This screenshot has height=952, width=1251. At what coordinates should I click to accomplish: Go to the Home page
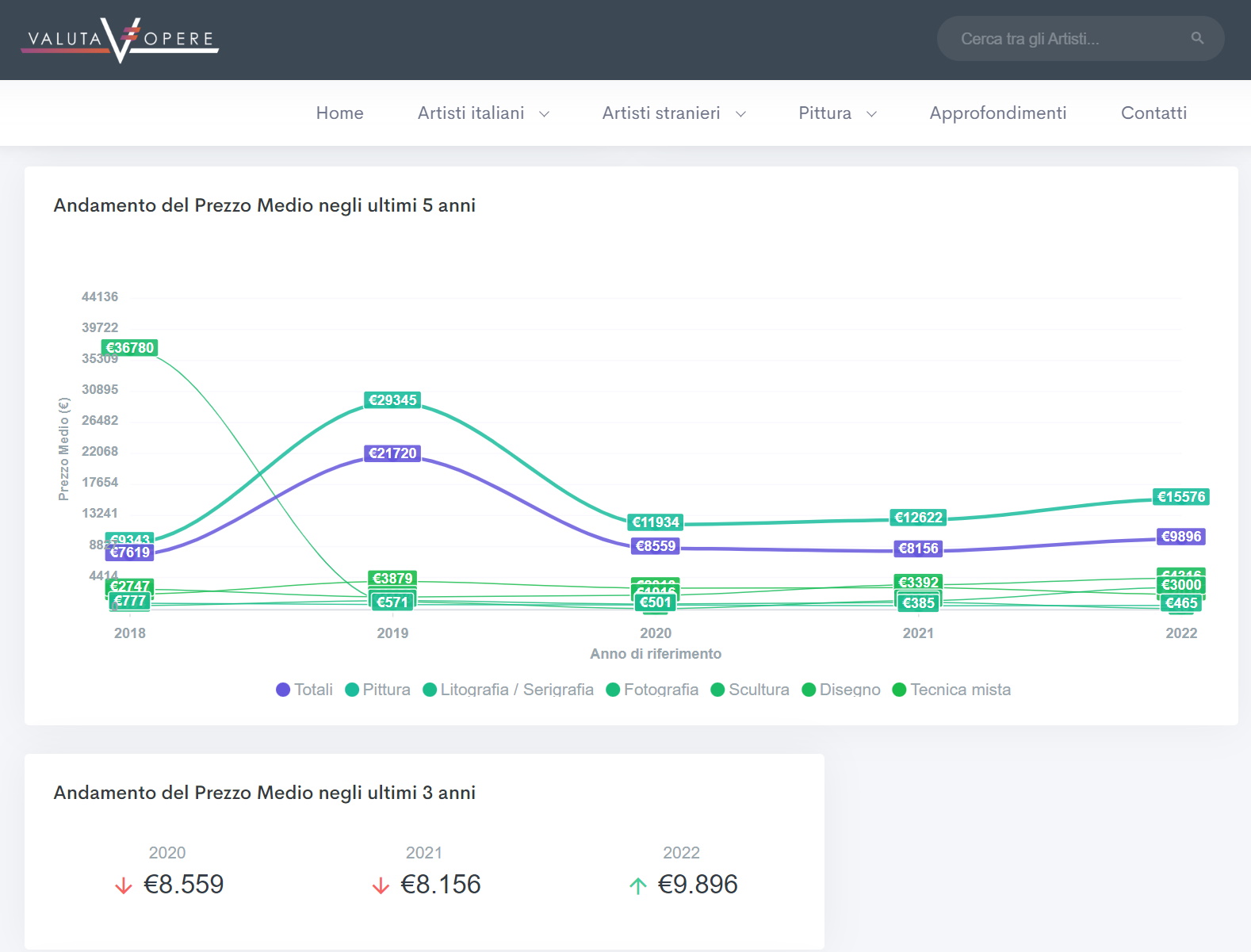[x=339, y=113]
